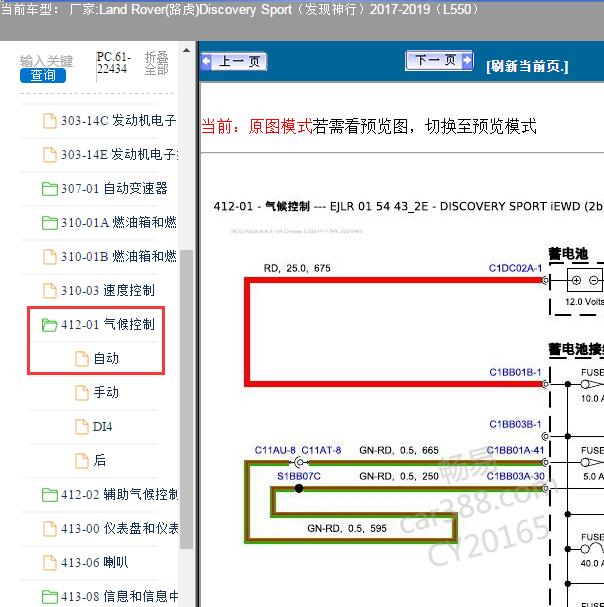Click the page icon beside 303-14E

tap(49, 155)
